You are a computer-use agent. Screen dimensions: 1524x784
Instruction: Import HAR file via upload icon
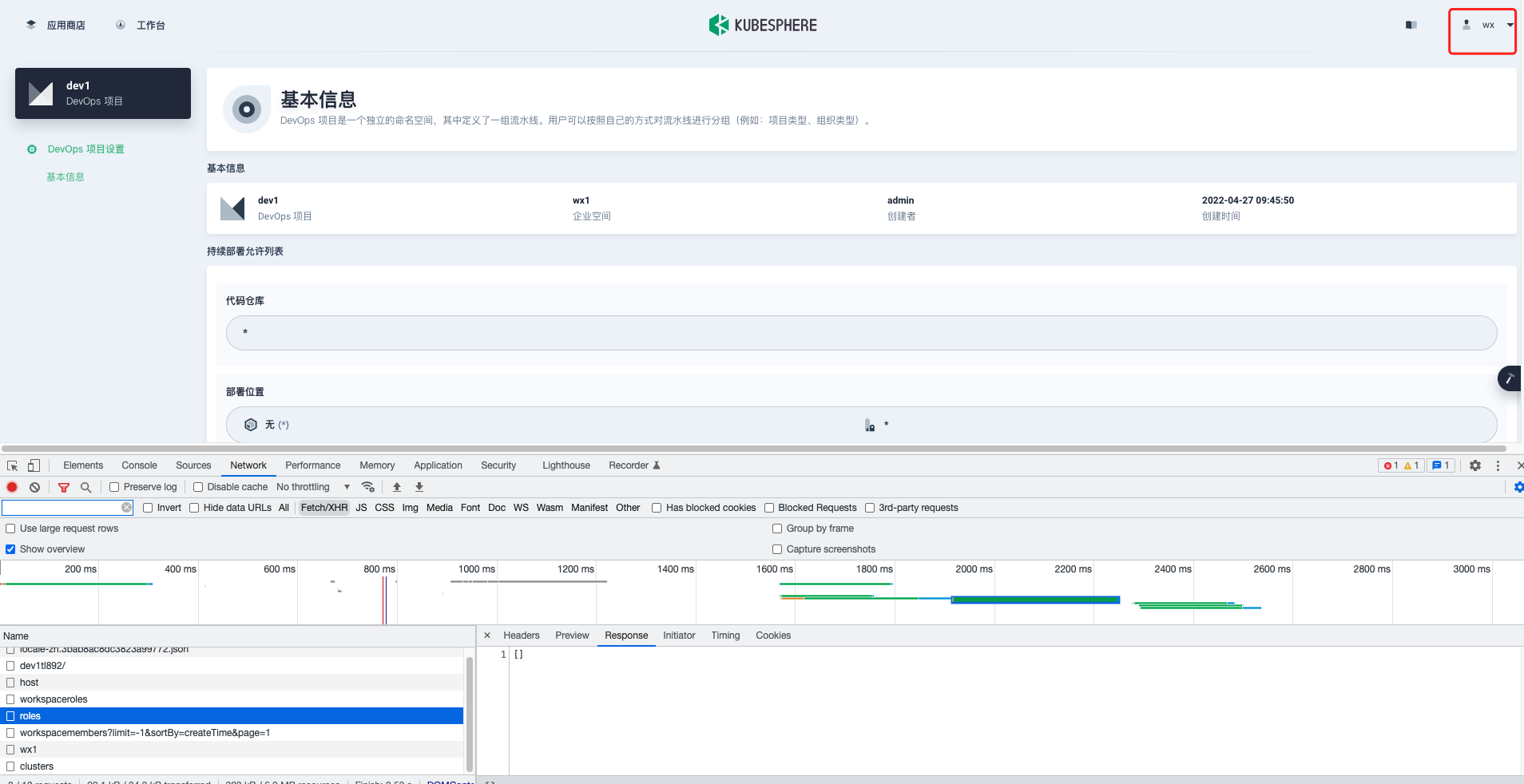397,487
